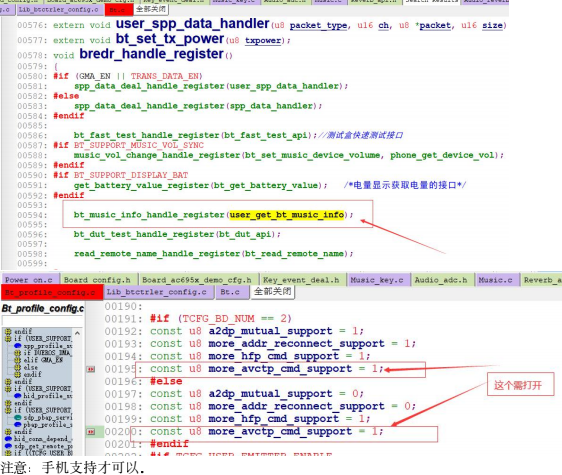Click more_hfp_cmd_support on line 00199
Screen dimensions: 562x475
tap(274, 419)
